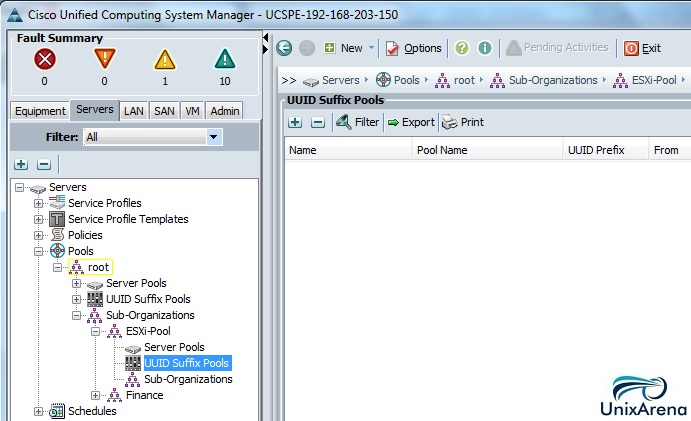Image resolution: width=691 pixels, height=421 pixels.
Task: Expand the Finance organization node
Action: click(x=95, y=395)
